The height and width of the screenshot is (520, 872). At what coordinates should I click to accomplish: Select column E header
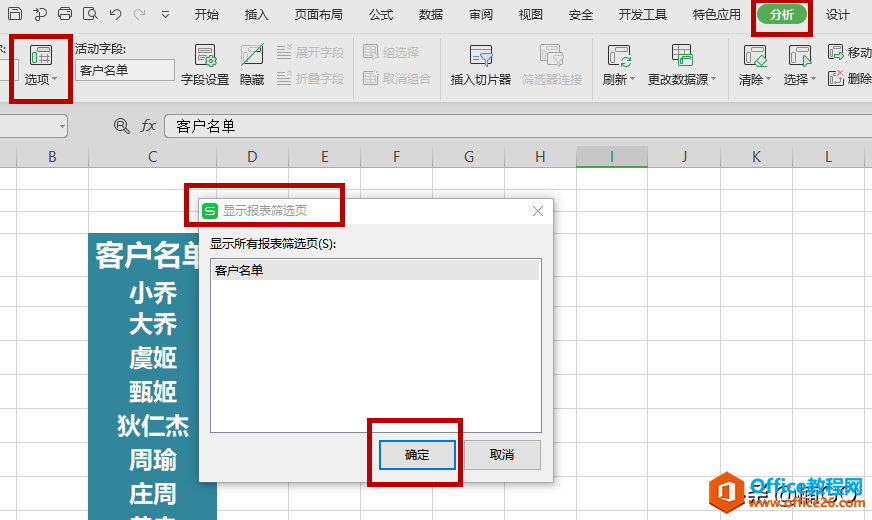pos(324,157)
